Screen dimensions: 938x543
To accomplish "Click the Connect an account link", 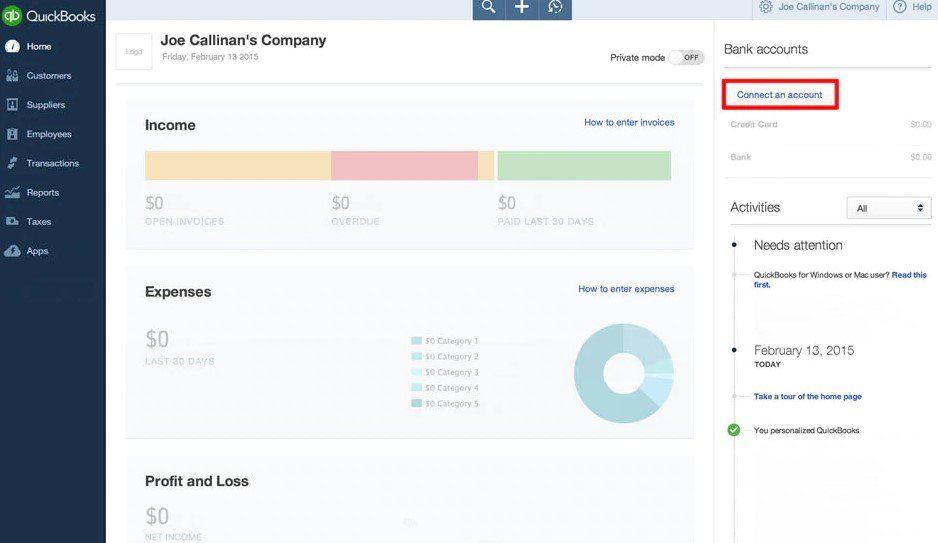I will pos(779,95).
